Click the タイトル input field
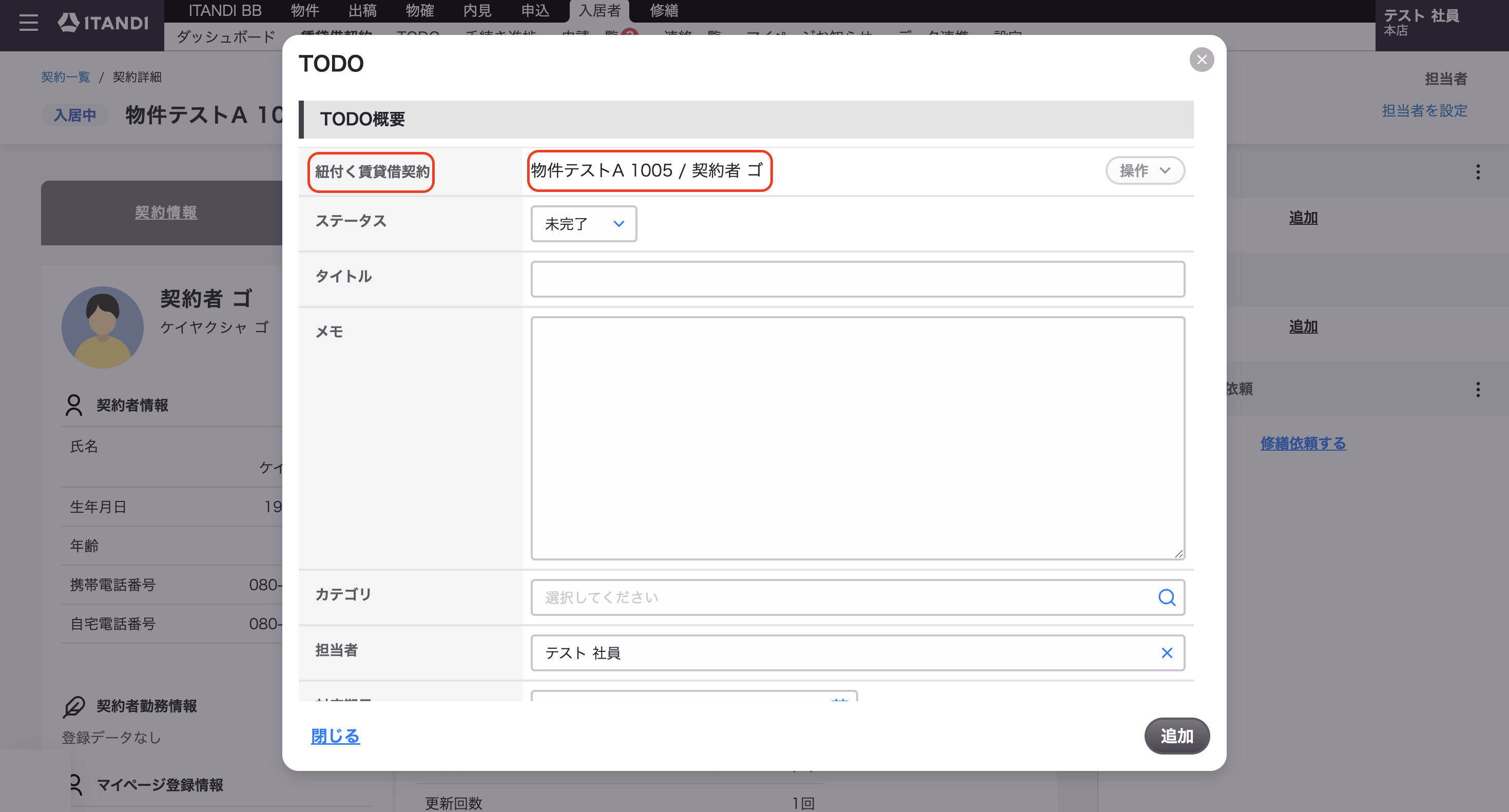The image size is (1509, 812). [858, 279]
